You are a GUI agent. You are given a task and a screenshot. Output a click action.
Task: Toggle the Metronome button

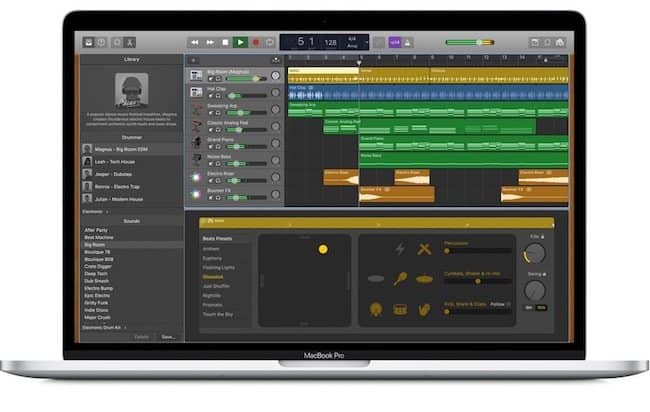click(407, 42)
